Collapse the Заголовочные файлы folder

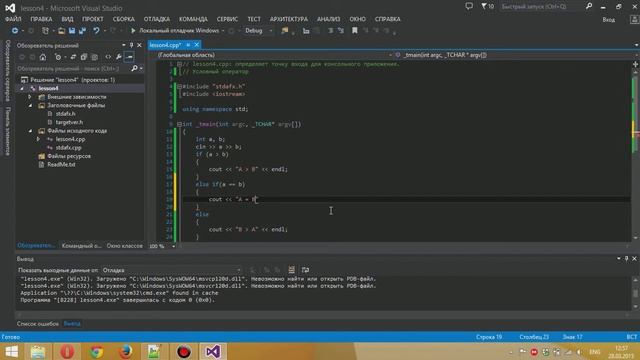(30, 105)
